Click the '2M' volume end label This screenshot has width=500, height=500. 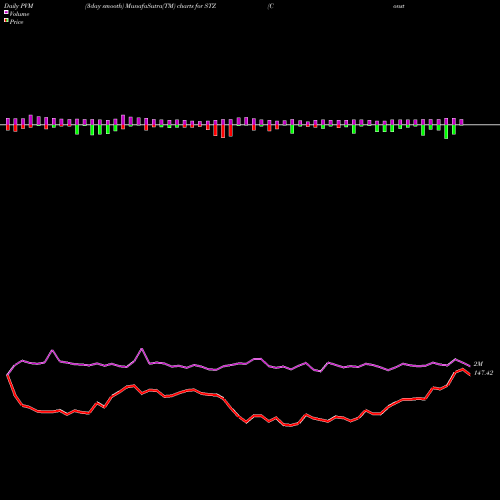478,364
